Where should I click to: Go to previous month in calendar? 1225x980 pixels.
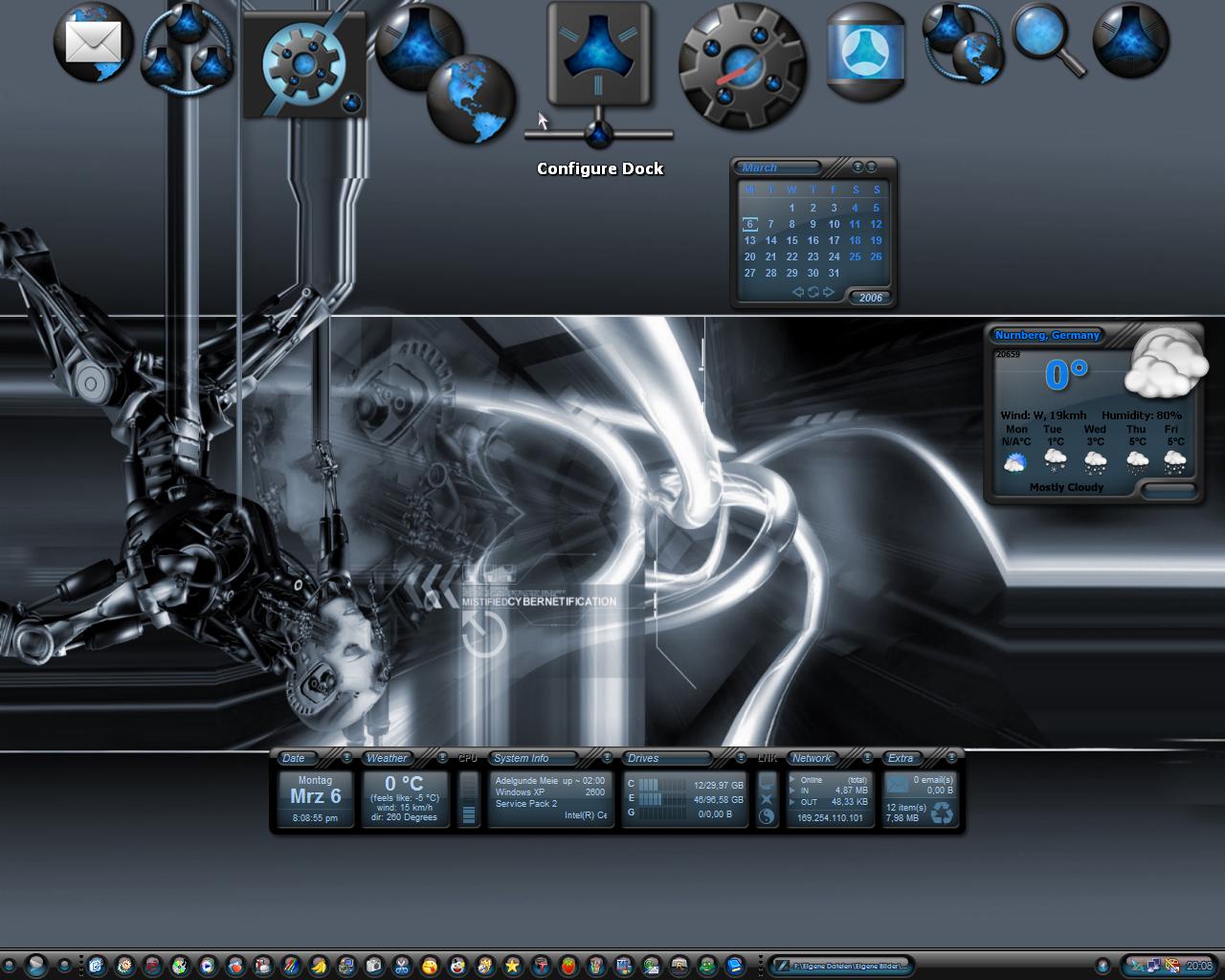tap(797, 292)
